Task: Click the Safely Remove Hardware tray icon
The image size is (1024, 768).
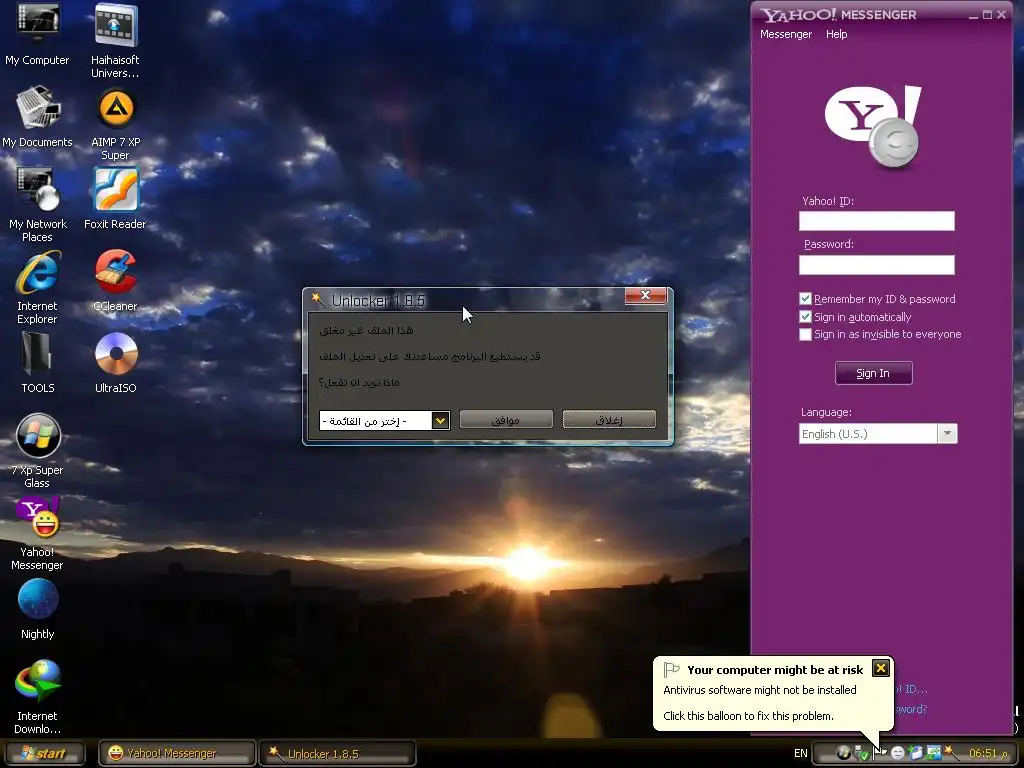Action: 863,753
